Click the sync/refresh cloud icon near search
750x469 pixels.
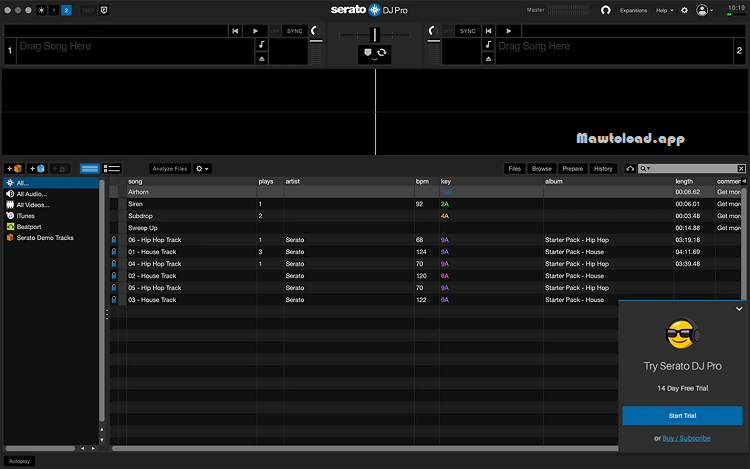(x=630, y=168)
